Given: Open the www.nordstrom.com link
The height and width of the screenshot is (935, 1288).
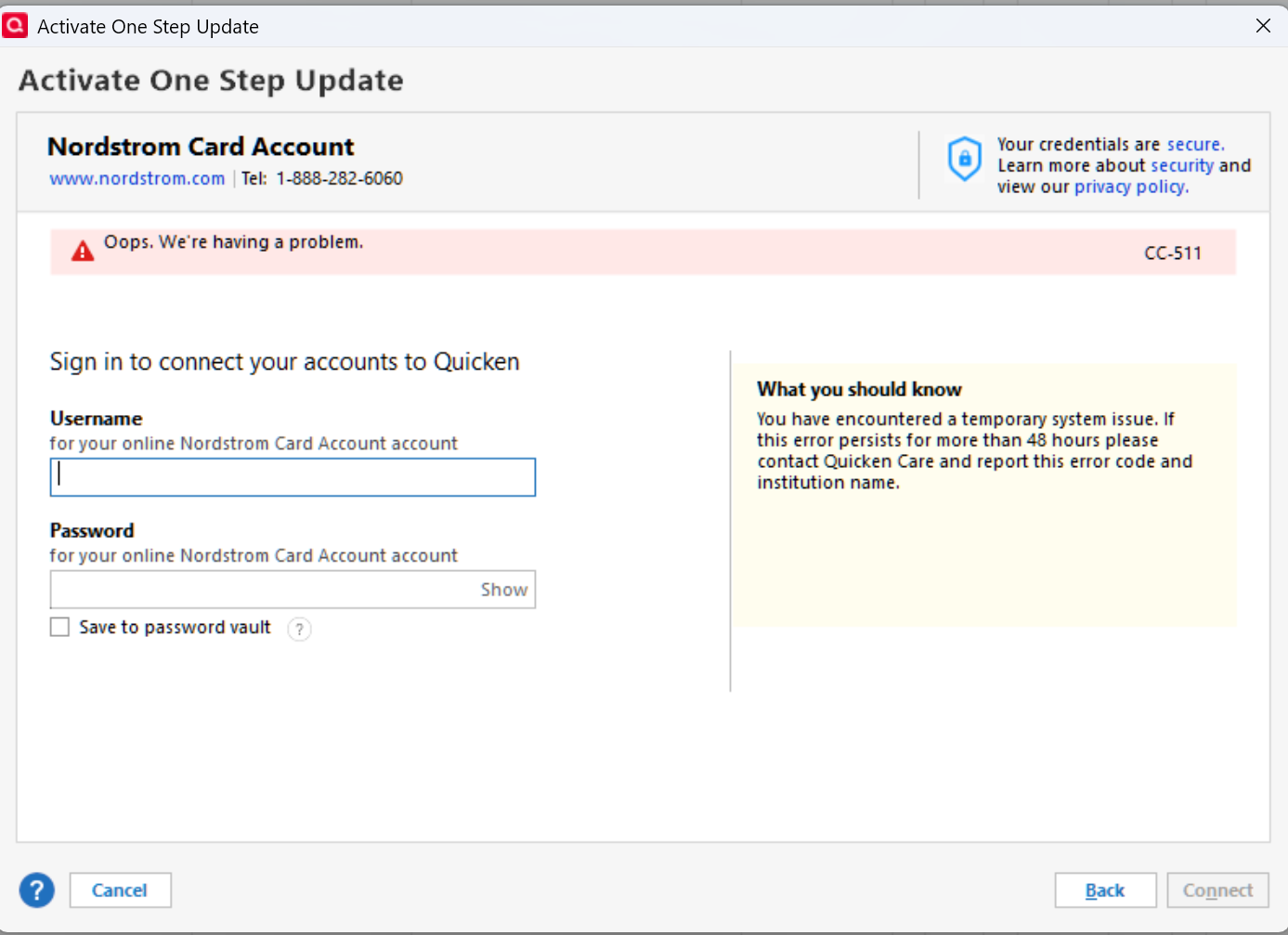Looking at the screenshot, I should coord(137,178).
